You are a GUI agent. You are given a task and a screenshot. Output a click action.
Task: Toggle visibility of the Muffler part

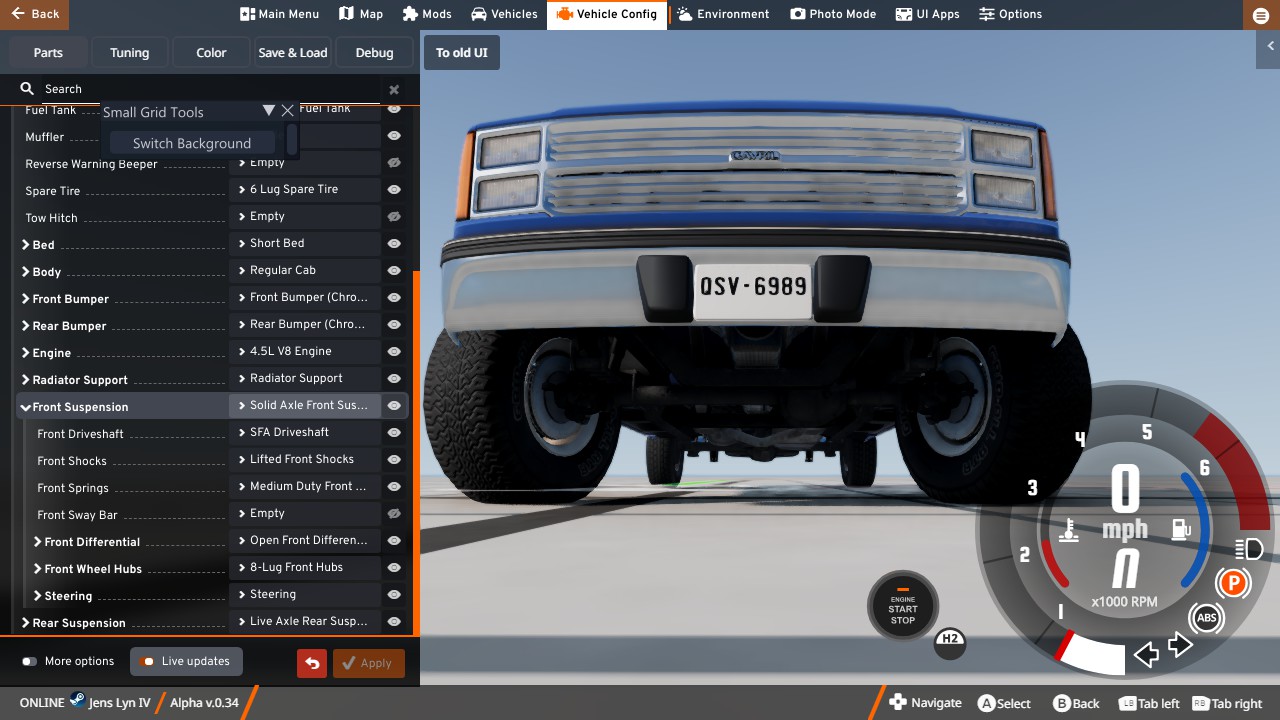(x=394, y=135)
